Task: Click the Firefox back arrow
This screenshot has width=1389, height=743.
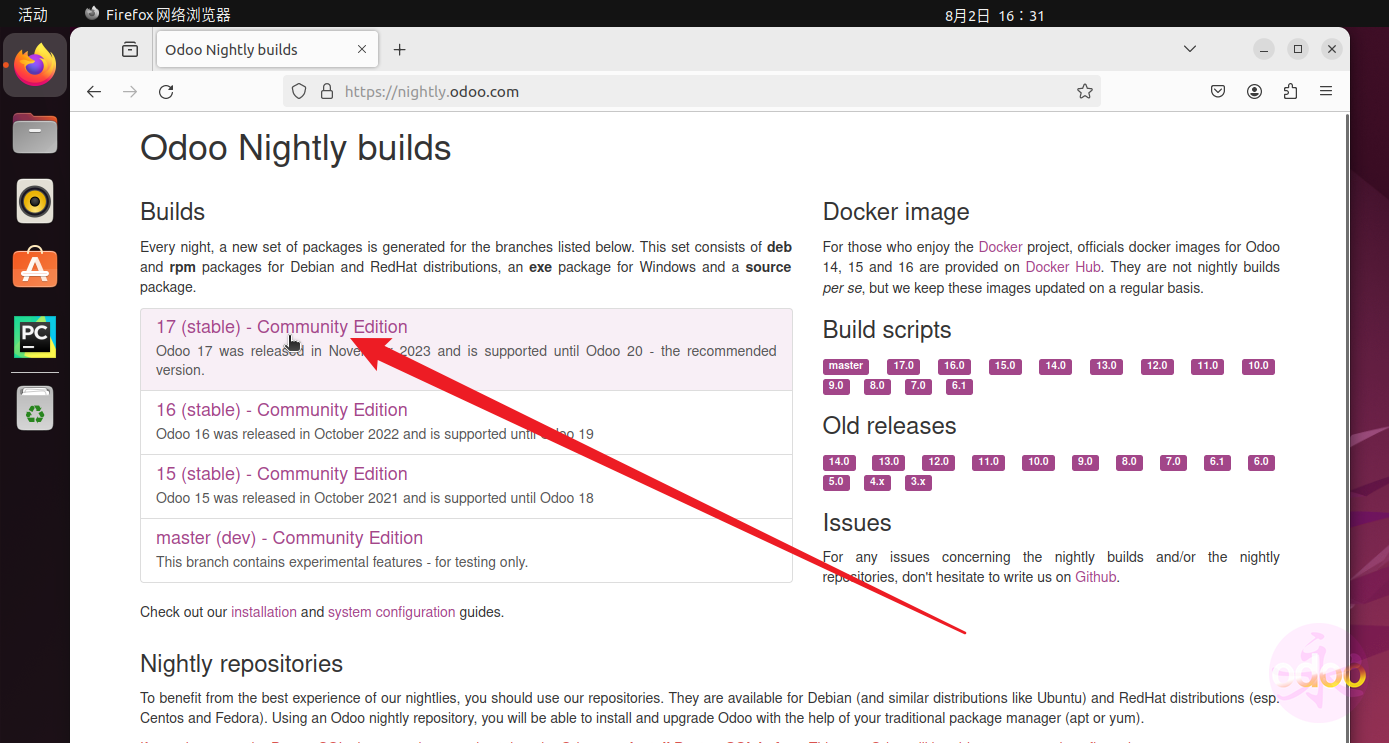Action: [x=94, y=92]
